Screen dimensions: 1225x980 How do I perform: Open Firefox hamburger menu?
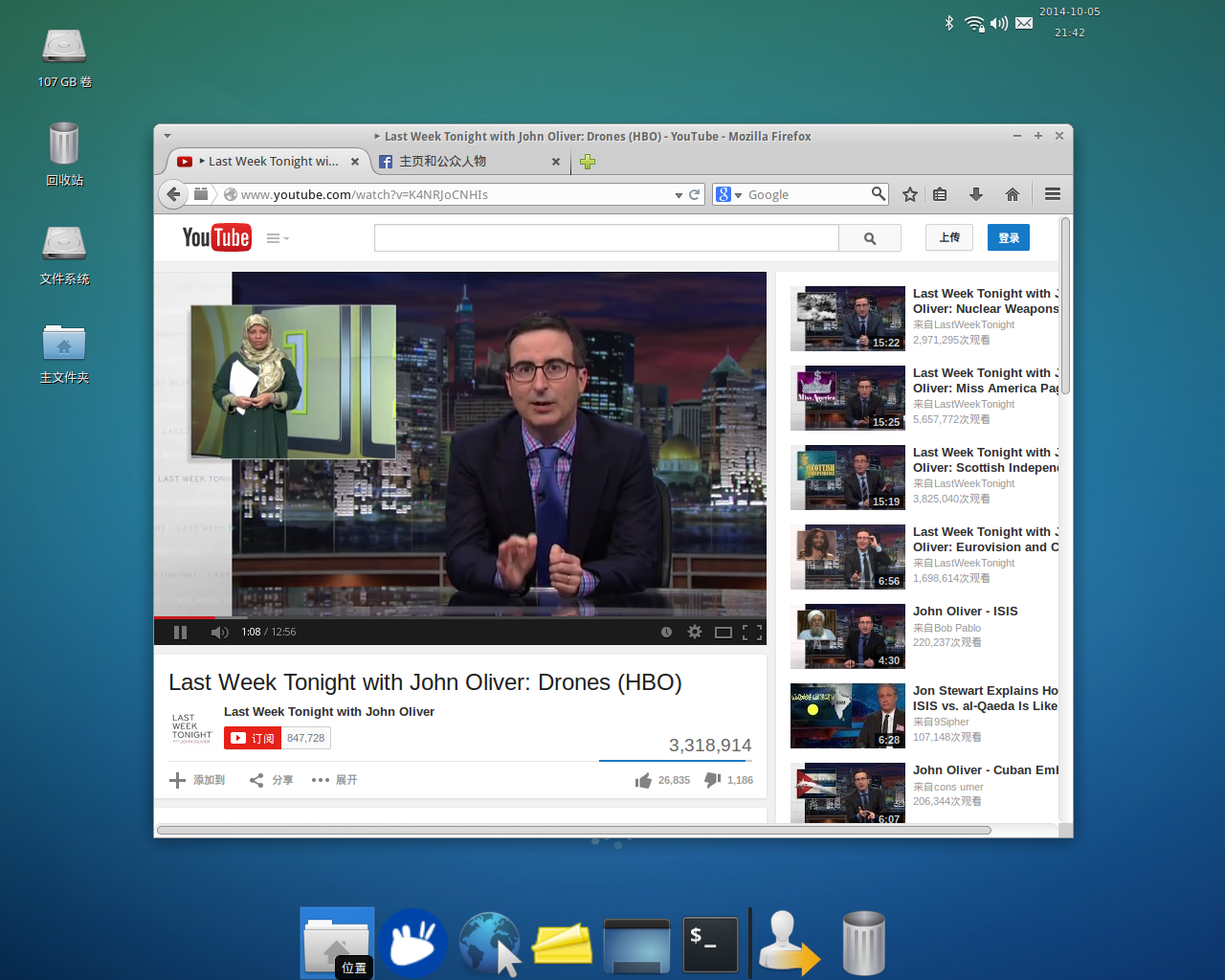pos(1053,194)
